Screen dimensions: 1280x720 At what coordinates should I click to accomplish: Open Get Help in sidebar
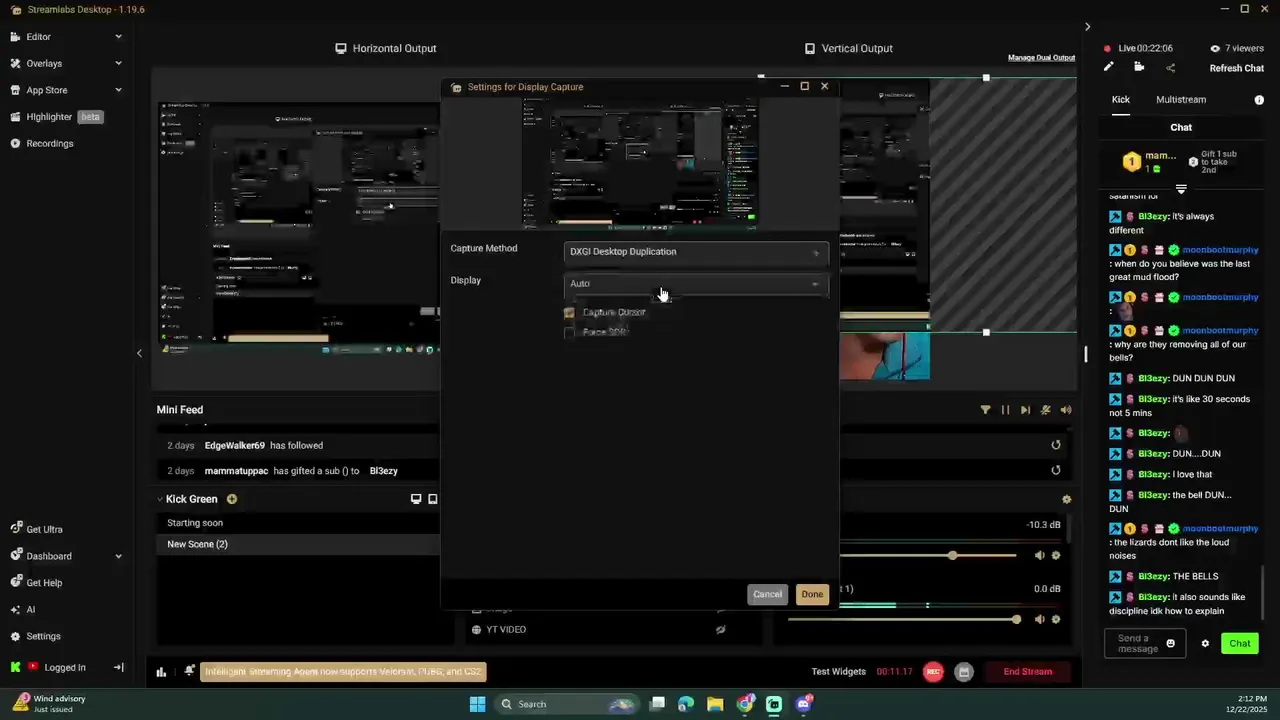click(36, 583)
